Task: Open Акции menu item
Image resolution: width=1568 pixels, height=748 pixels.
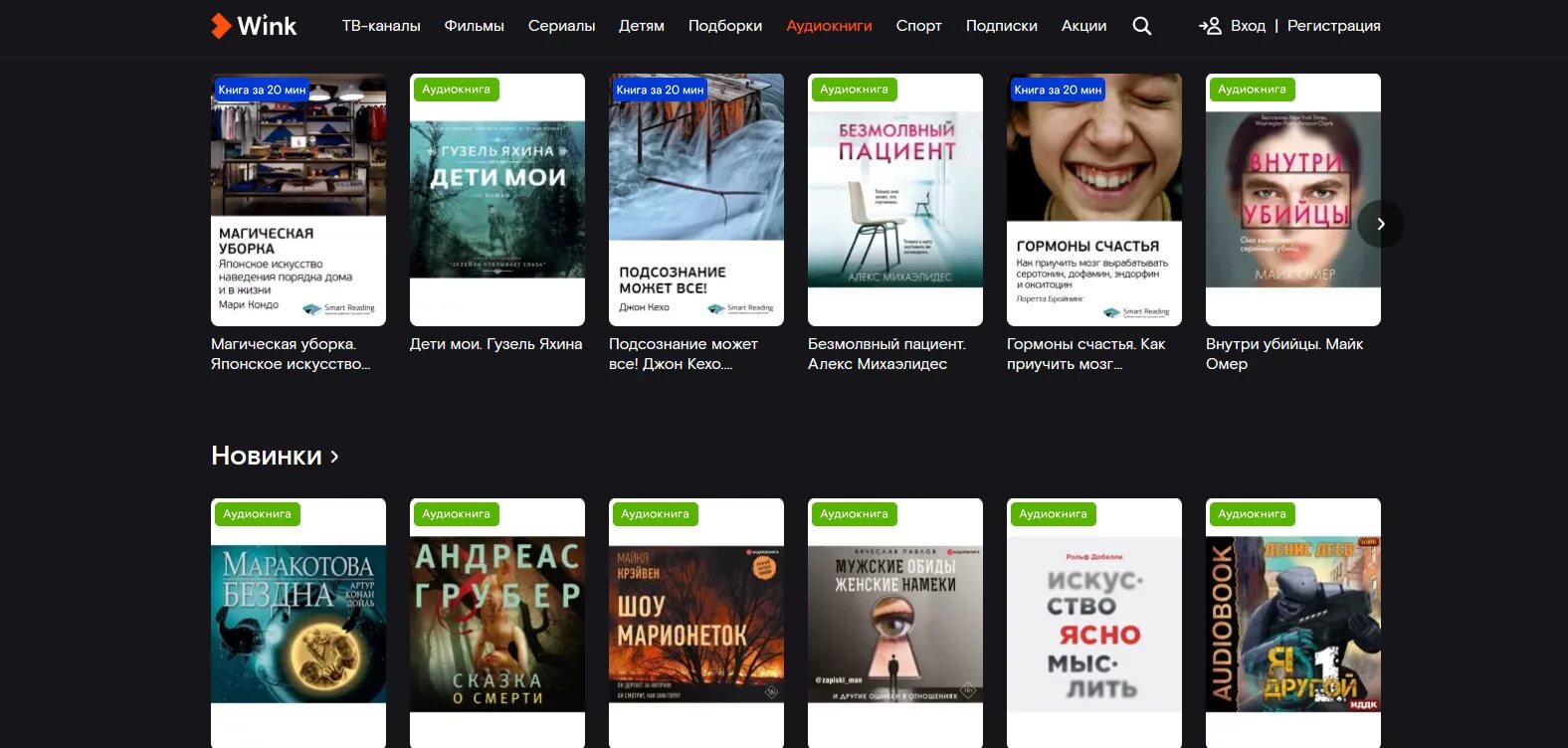Action: [1083, 26]
